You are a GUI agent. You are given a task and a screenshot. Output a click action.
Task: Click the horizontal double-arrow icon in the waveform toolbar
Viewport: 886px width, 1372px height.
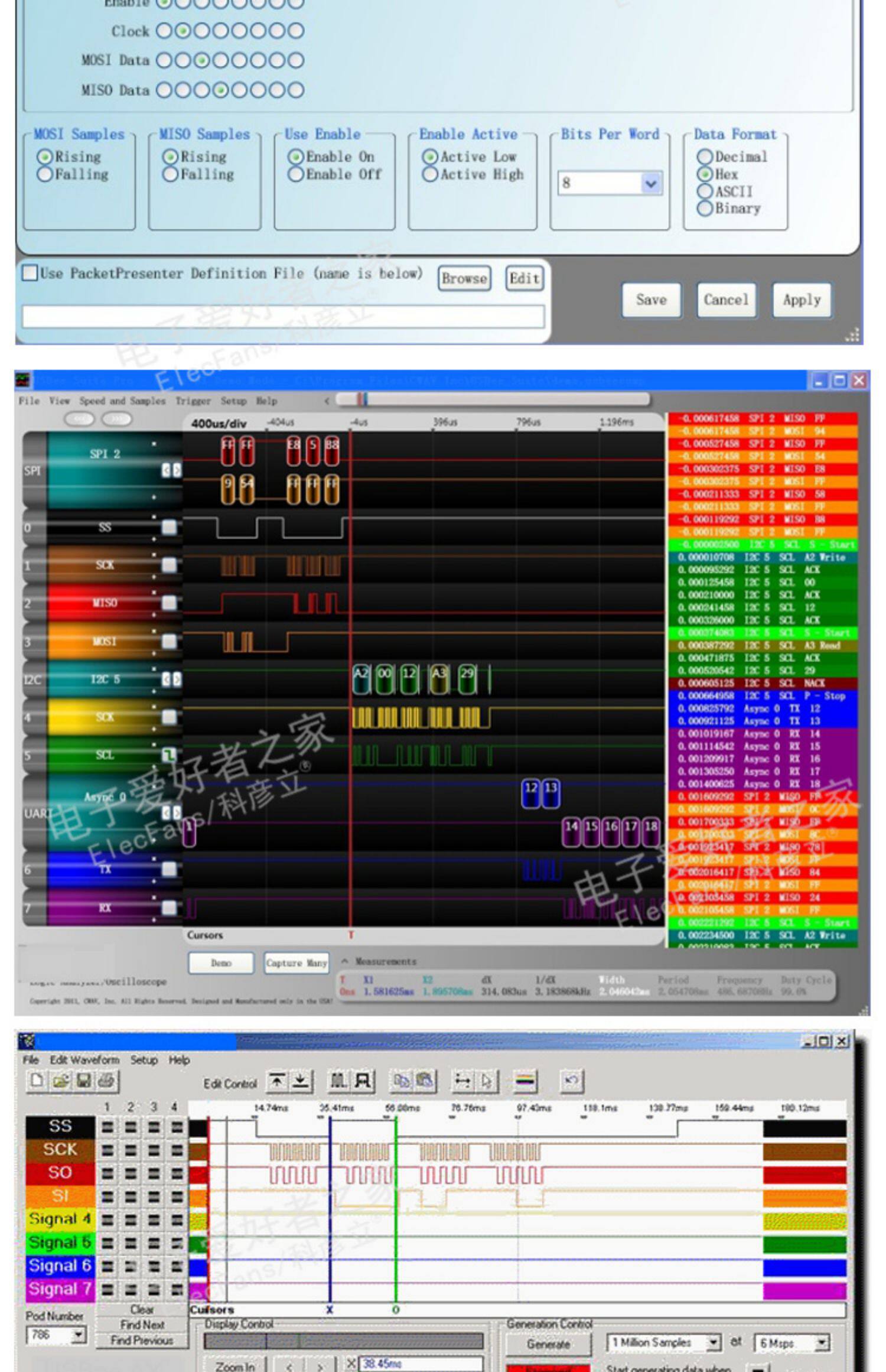pyautogui.click(x=462, y=1082)
